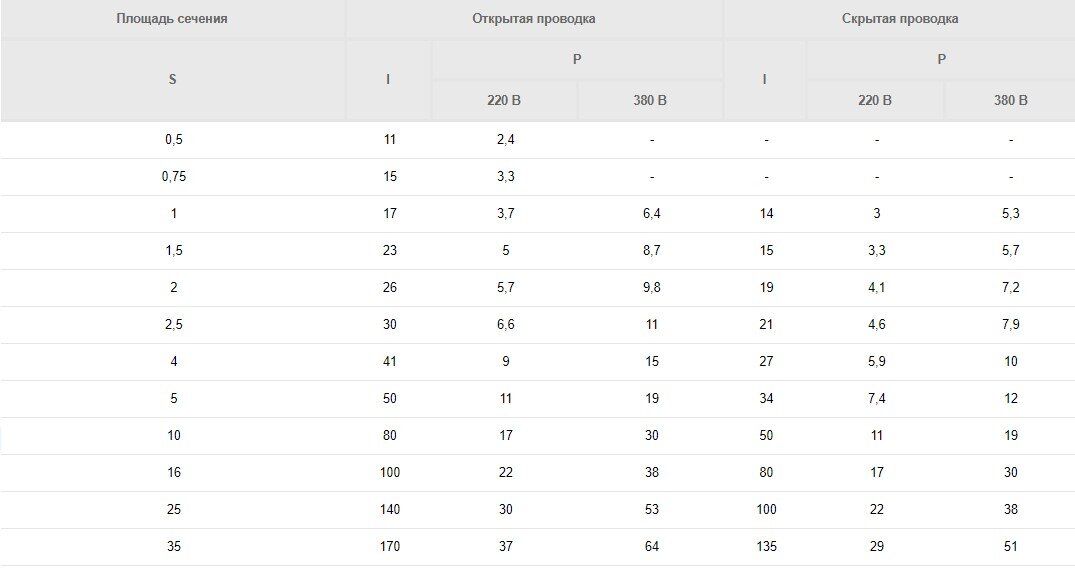Screen dimensions: 1075x571
Task: Select the 2,5 cross-section cell
Action: click(173, 325)
